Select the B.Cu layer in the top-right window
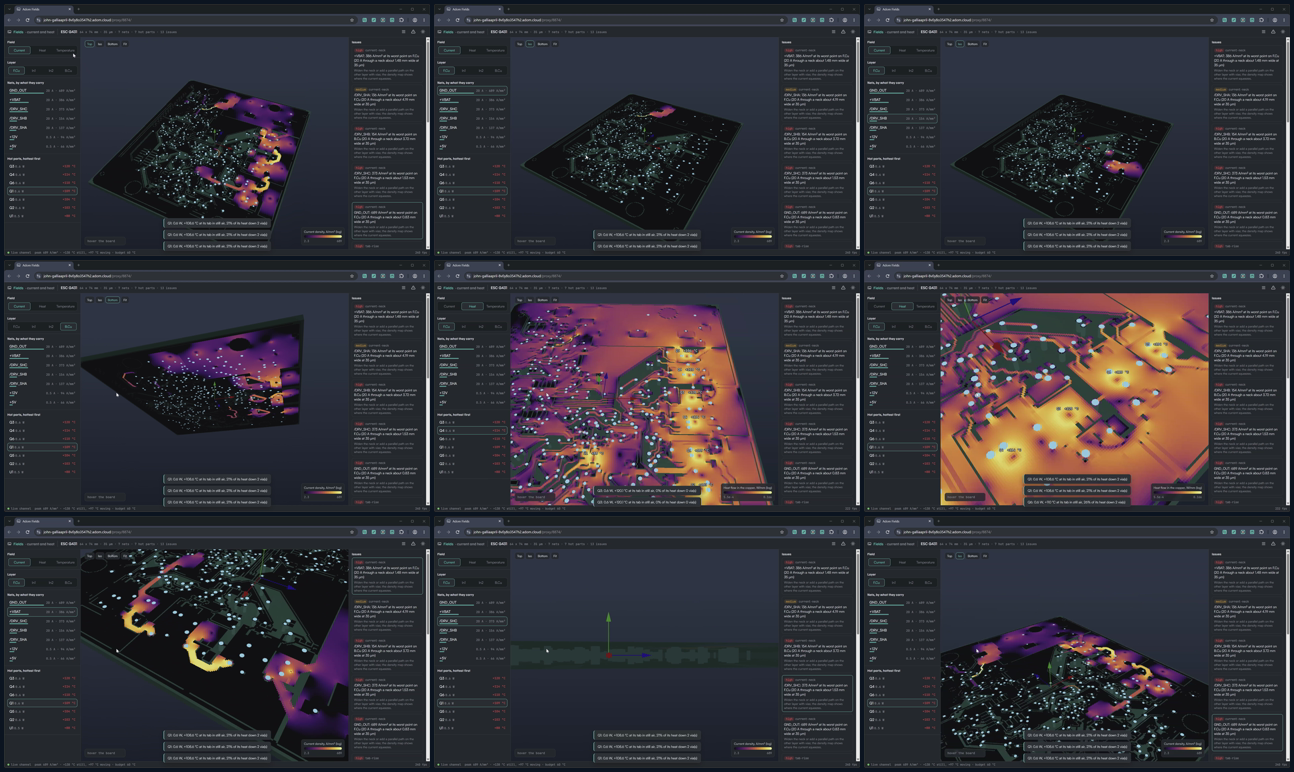The width and height of the screenshot is (1294, 772). click(930, 71)
